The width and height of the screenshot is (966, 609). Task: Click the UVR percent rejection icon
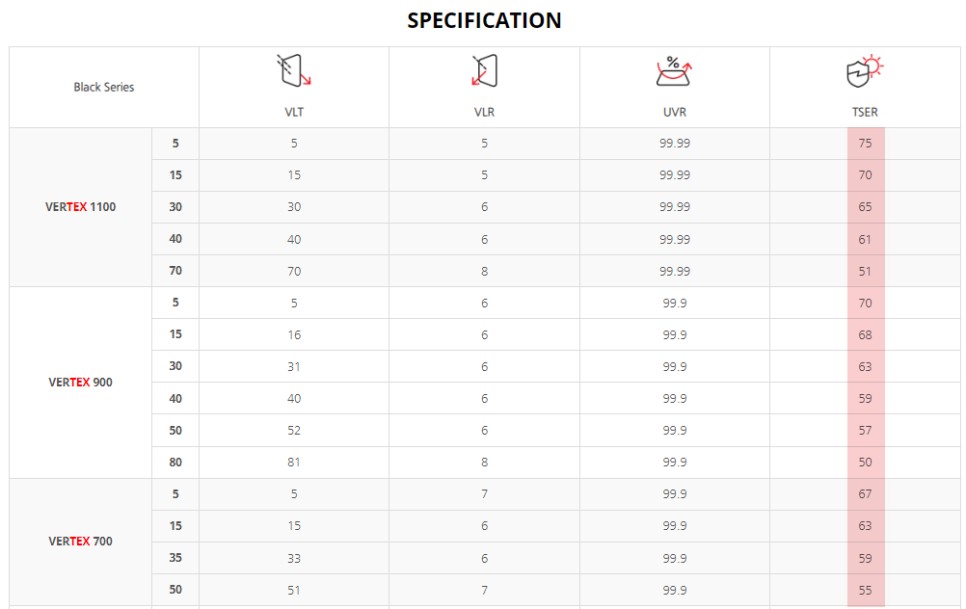[x=674, y=72]
